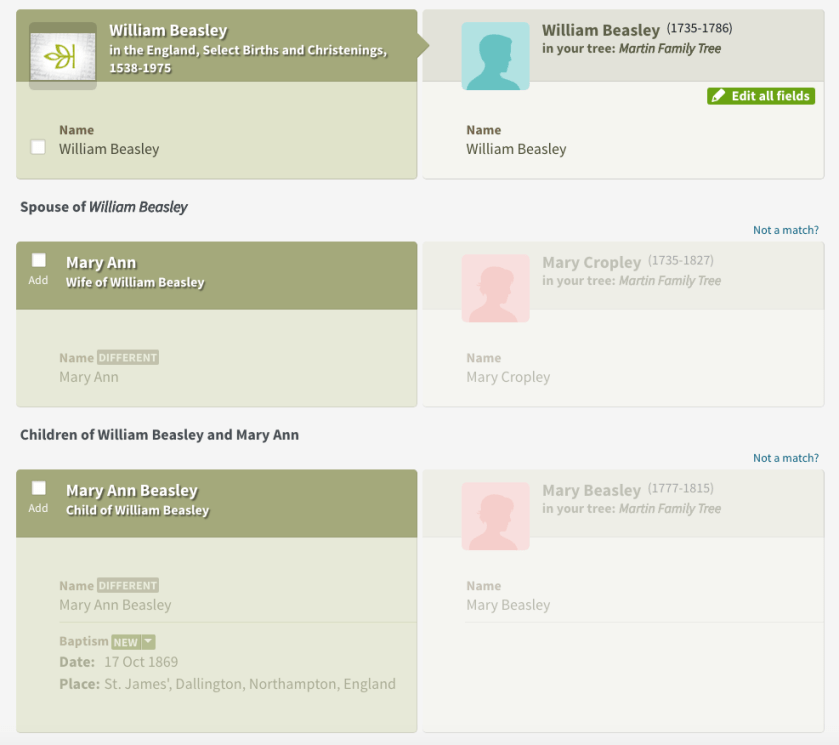839x745 pixels.
Task: Click Not a match for Mary Cropley
Action: (785, 229)
